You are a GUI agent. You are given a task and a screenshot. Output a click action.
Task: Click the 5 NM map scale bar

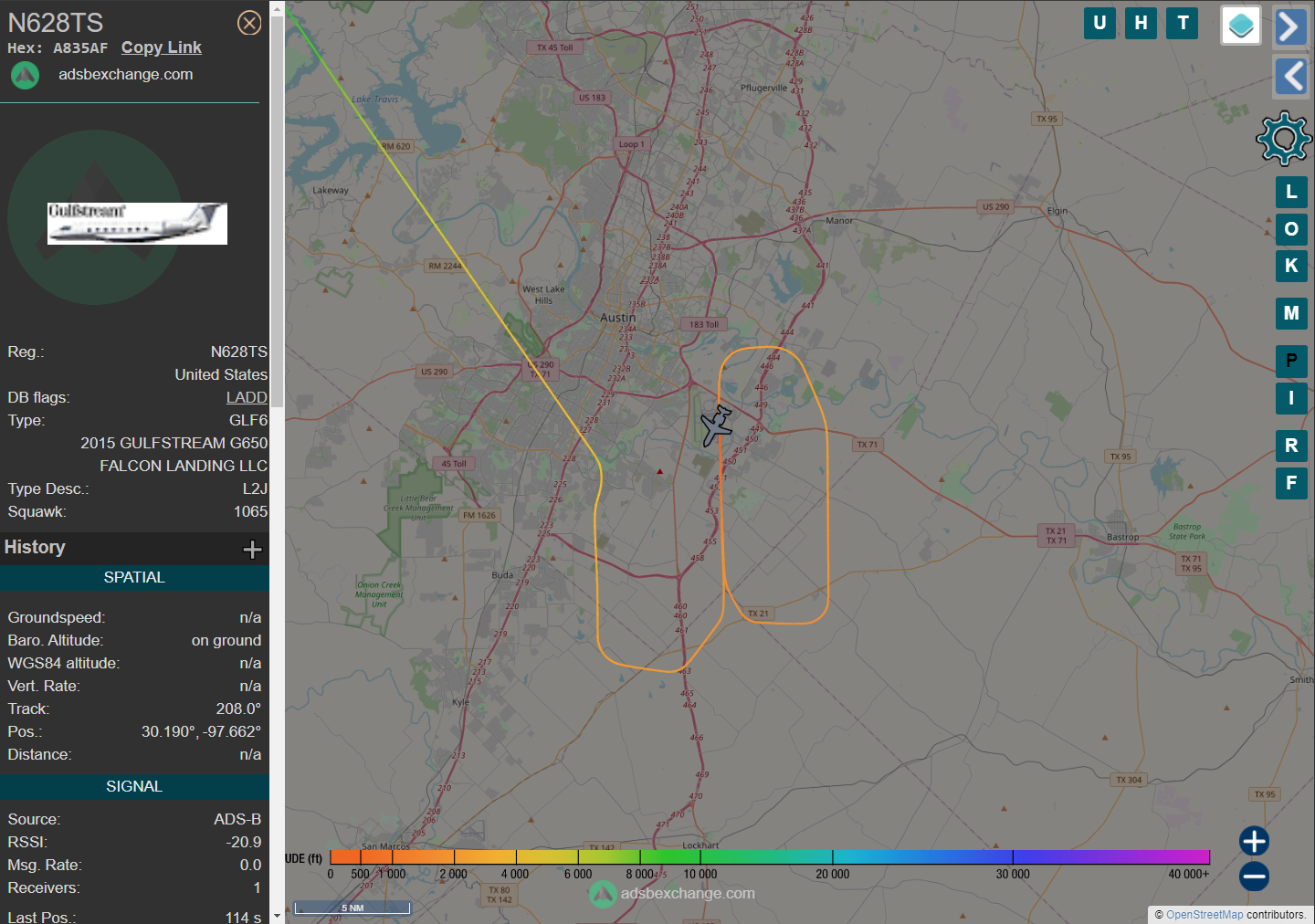[x=352, y=908]
